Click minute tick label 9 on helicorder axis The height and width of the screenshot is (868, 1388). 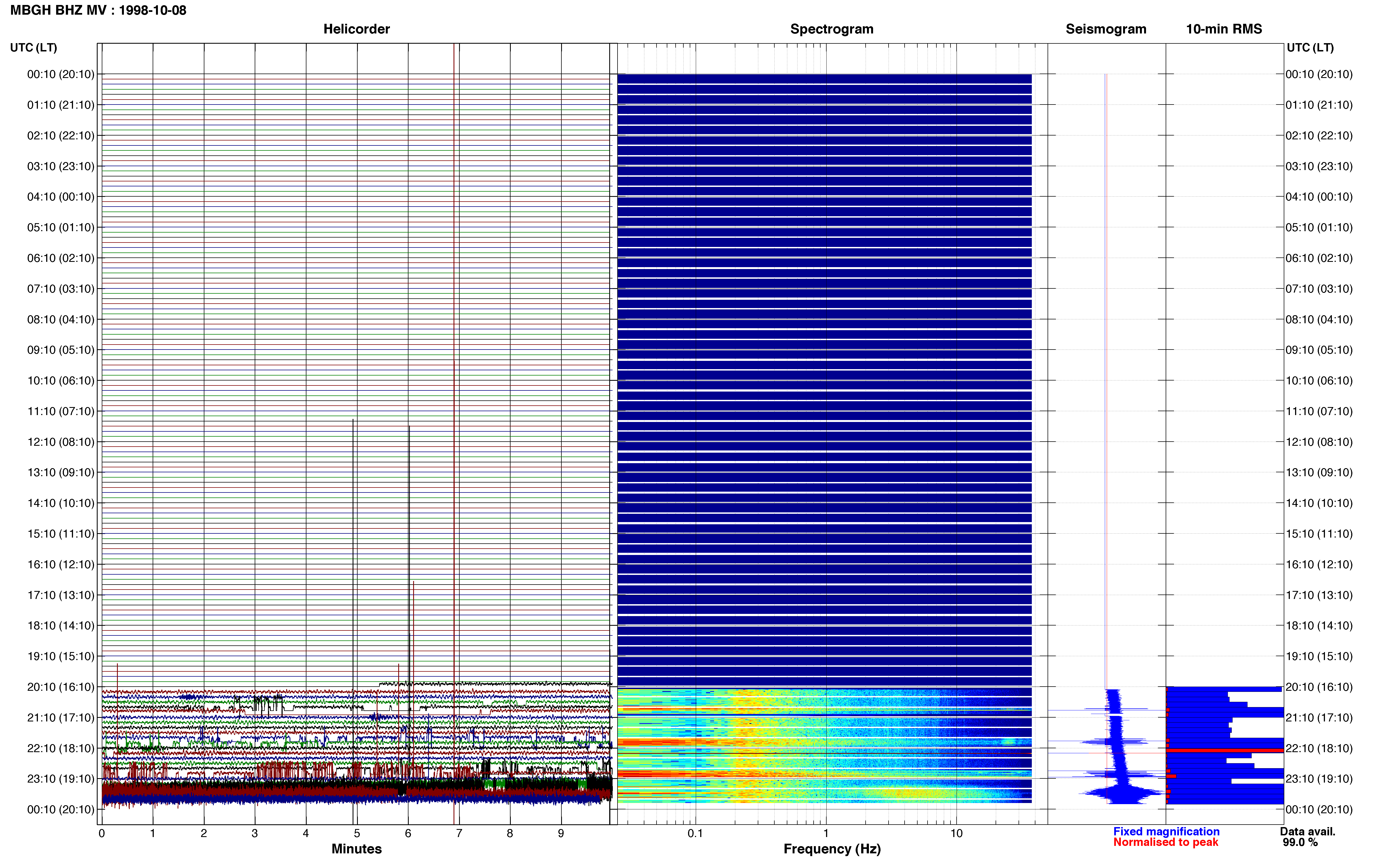tap(561, 833)
